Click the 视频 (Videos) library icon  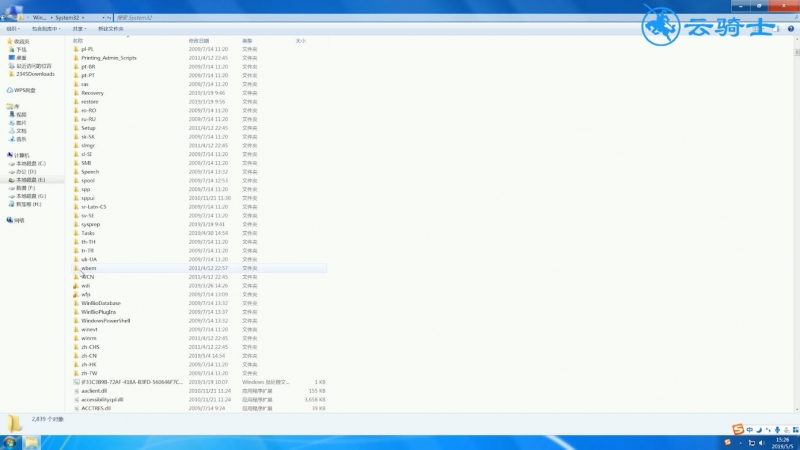(12, 115)
